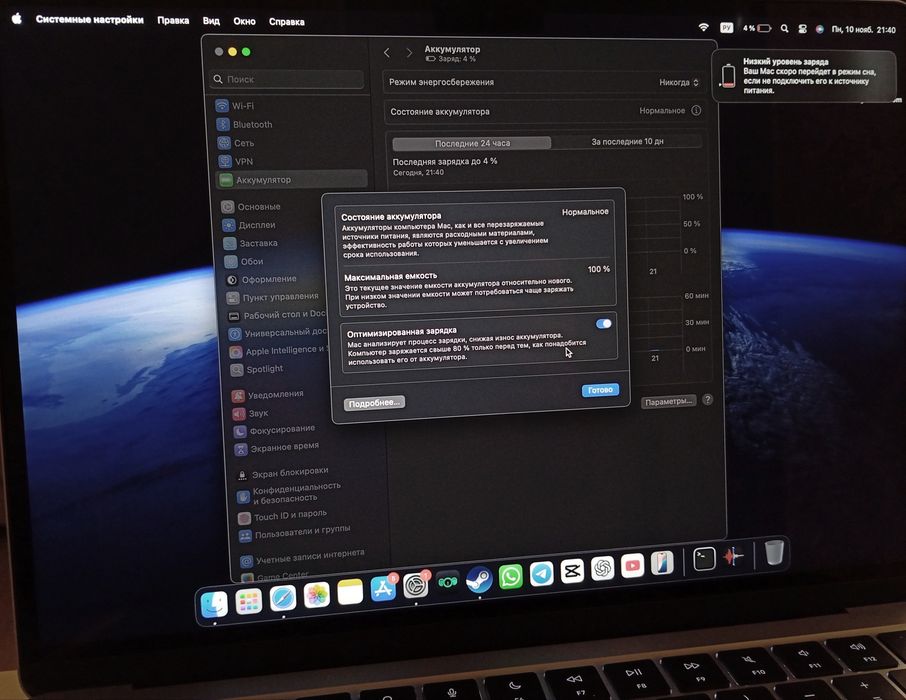Image resolution: width=906 pixels, height=700 pixels.
Task: Open the Правка menu
Action: [x=173, y=20]
